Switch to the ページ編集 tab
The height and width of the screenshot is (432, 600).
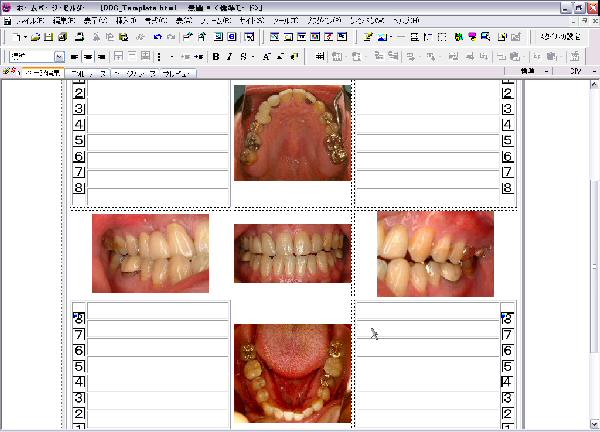pyautogui.click(x=43, y=73)
